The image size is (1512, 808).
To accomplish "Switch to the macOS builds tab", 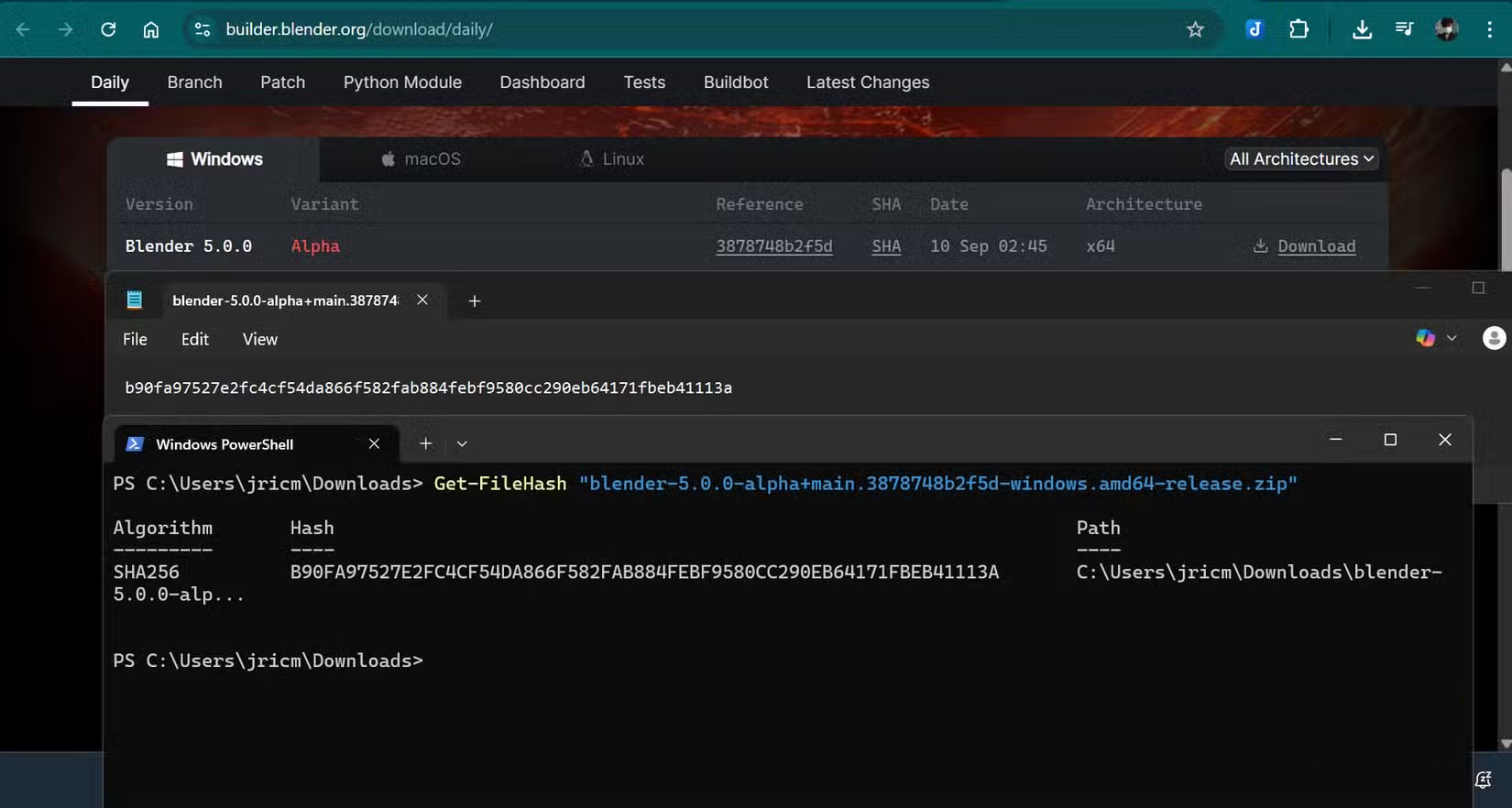I will click(421, 158).
